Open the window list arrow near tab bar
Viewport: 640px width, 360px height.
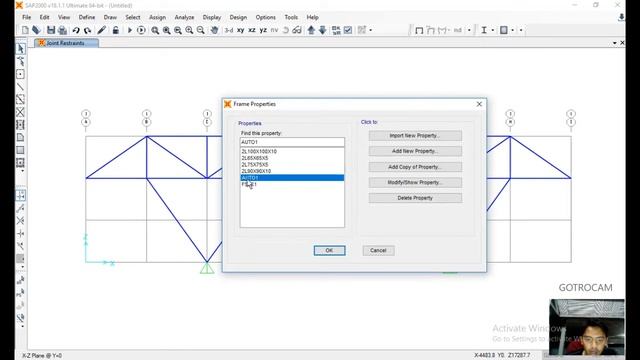[615, 43]
